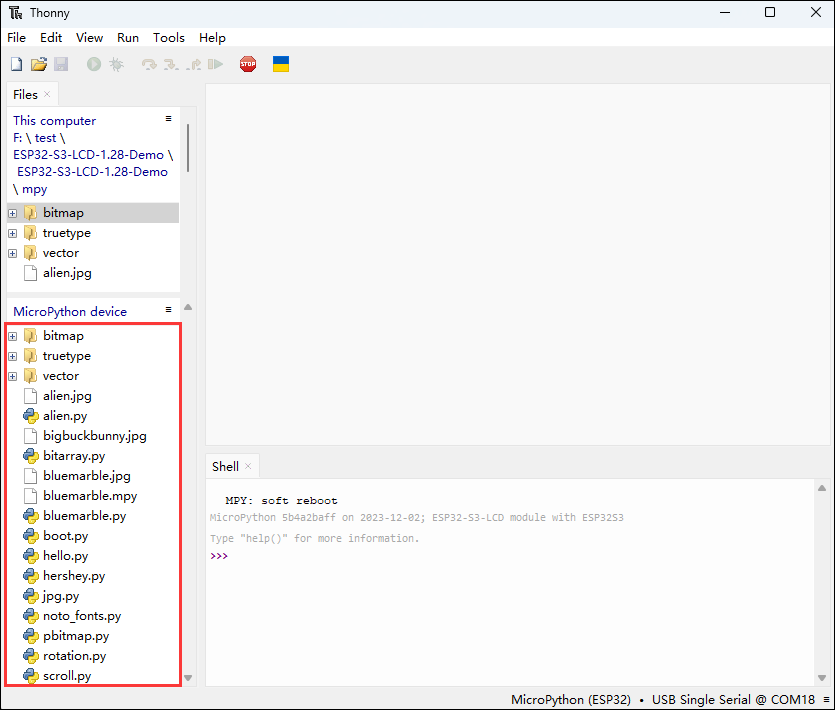Click the 'This computer' heading link
Image resolution: width=835 pixels, height=710 pixels.
coord(54,121)
